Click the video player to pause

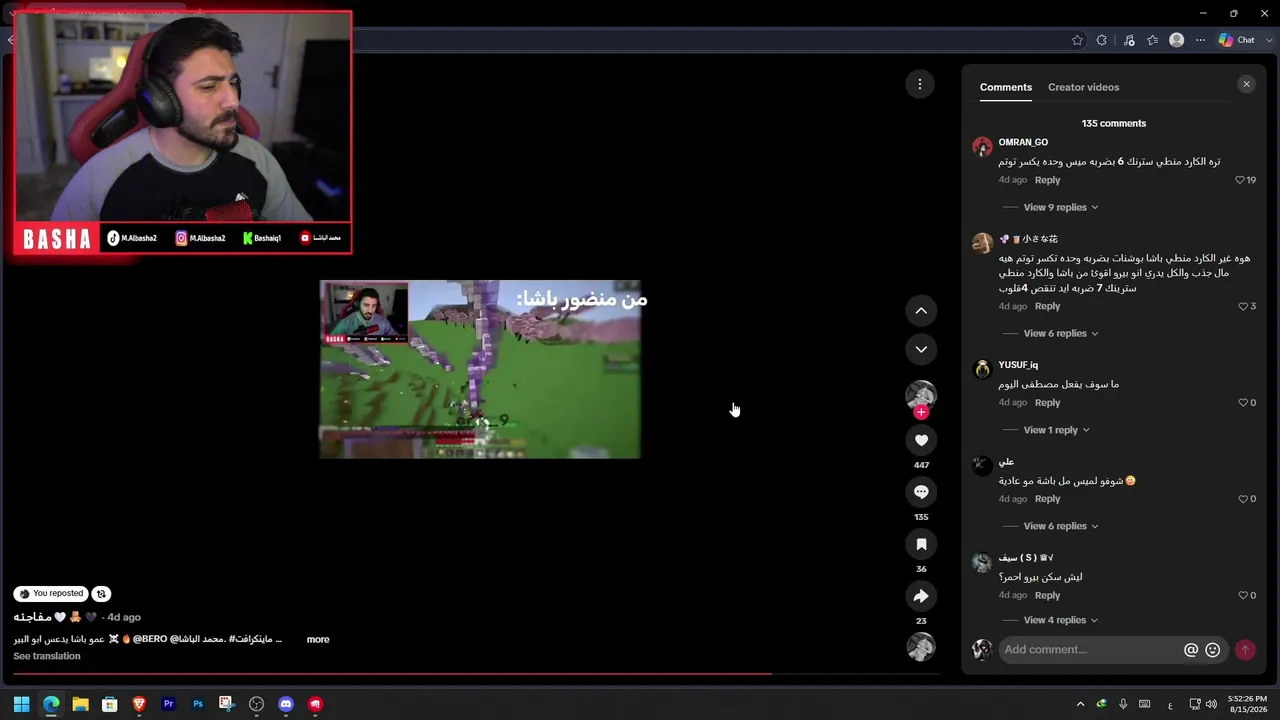(x=480, y=369)
